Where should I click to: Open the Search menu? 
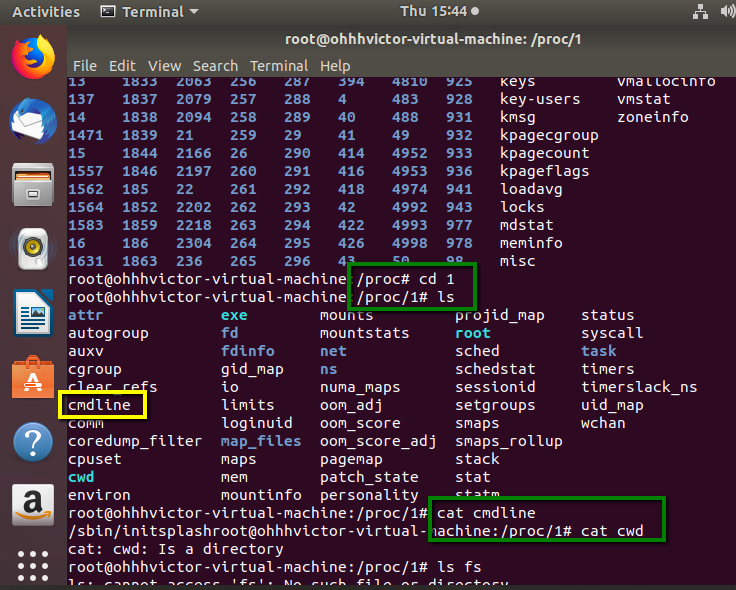(215, 66)
